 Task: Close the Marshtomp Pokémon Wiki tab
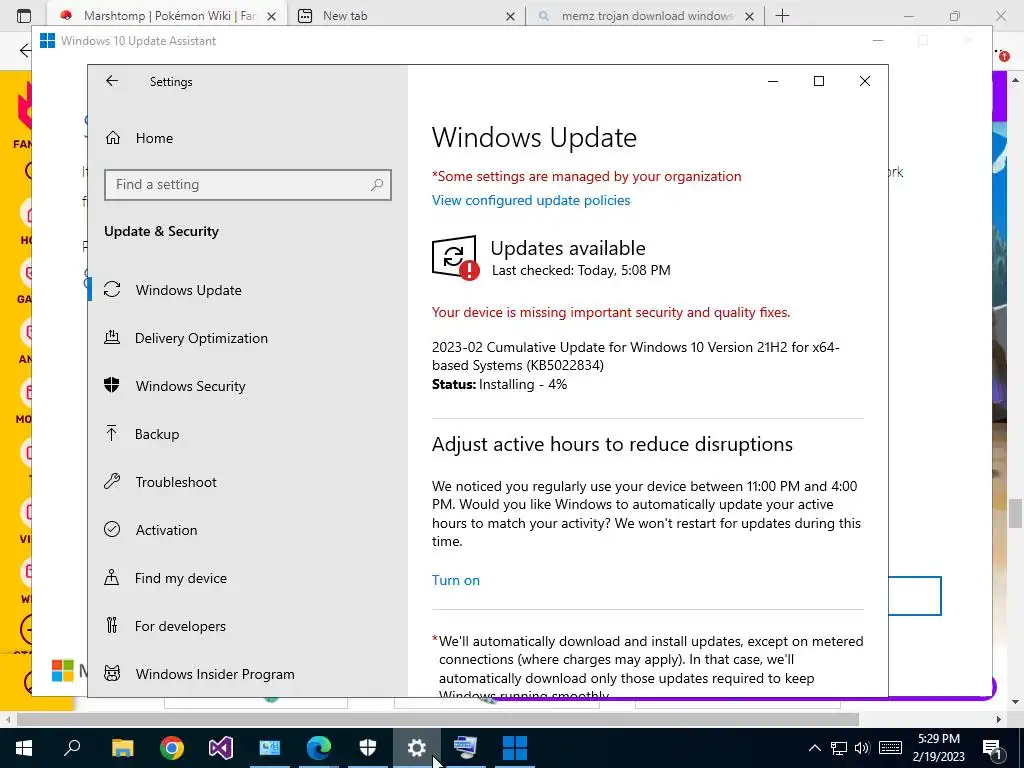click(x=272, y=16)
